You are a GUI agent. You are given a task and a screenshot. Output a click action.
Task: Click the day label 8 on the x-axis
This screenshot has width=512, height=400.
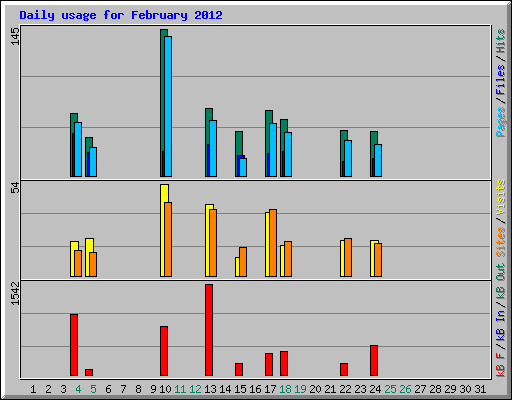[138, 389]
